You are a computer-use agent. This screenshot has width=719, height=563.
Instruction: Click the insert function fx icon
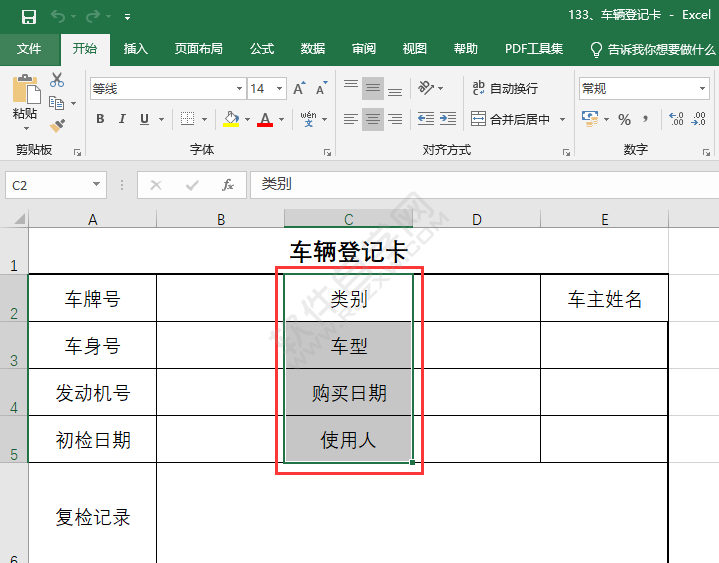click(x=228, y=185)
